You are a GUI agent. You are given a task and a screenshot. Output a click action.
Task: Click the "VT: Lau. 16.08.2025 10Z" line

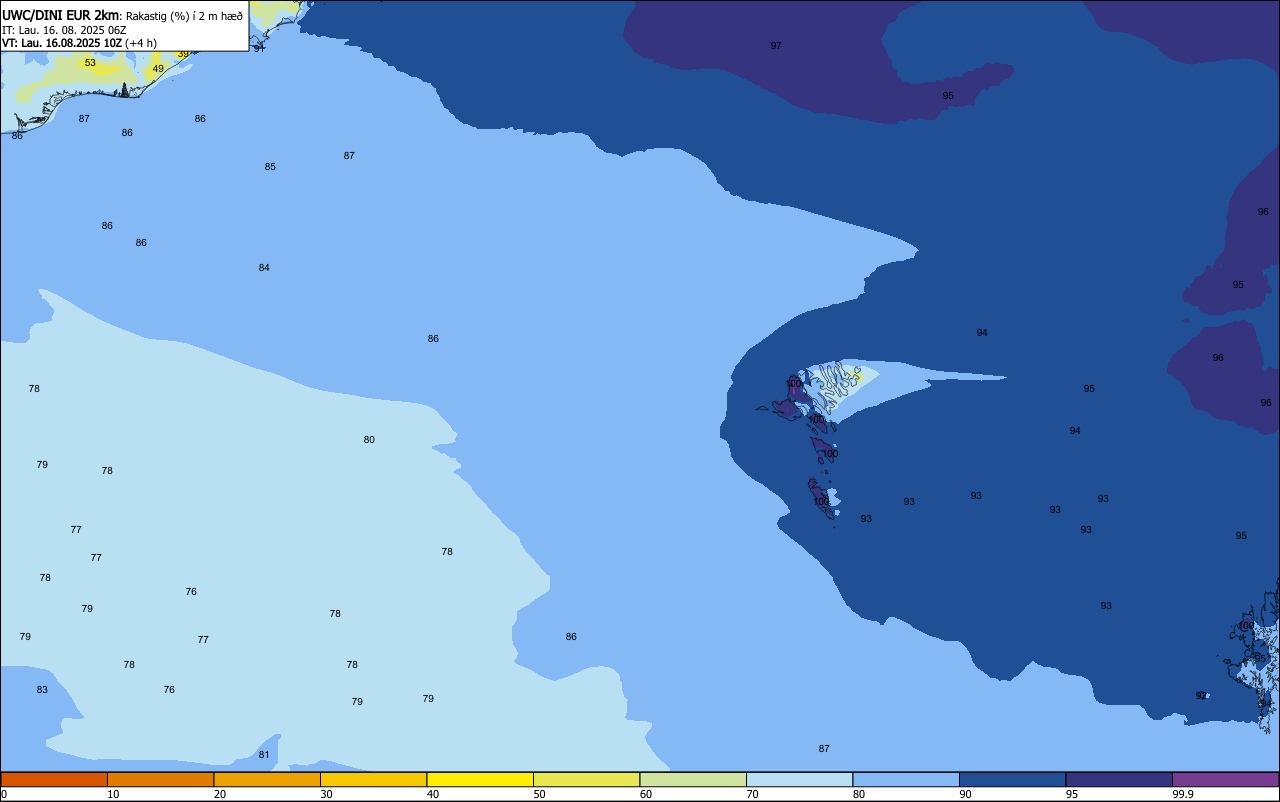coord(62,43)
